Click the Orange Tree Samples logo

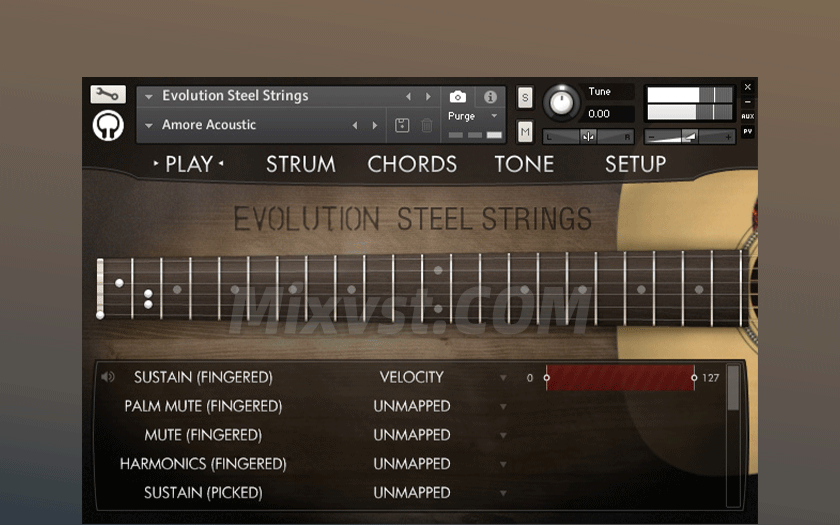tap(108, 125)
